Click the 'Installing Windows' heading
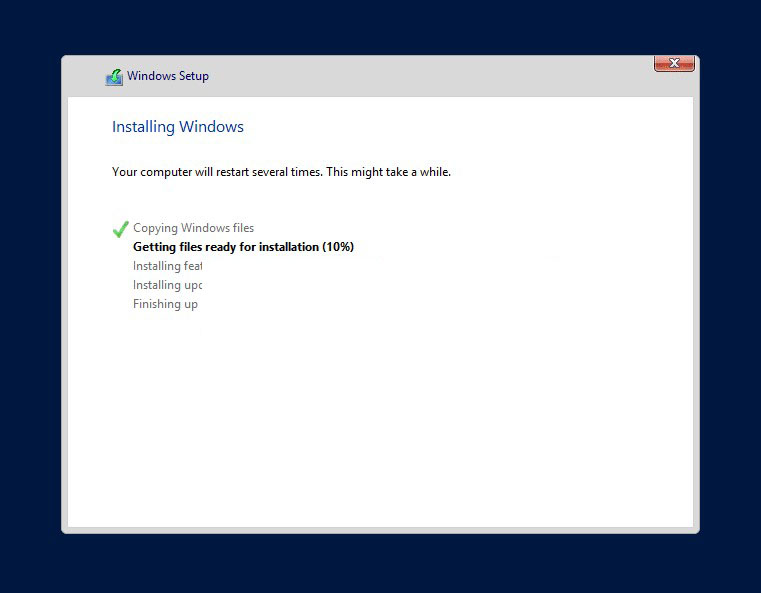Image resolution: width=761 pixels, height=593 pixels. coord(178,127)
